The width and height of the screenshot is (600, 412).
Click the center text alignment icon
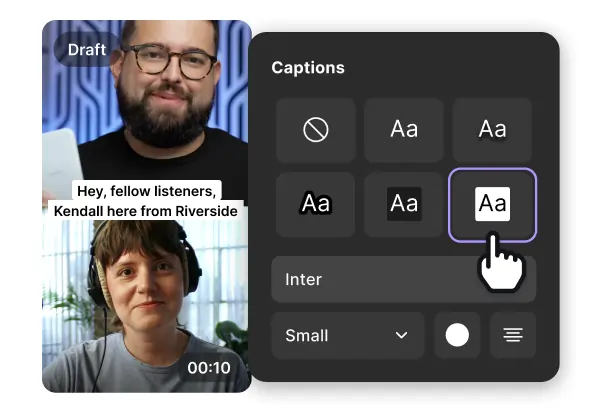click(513, 335)
